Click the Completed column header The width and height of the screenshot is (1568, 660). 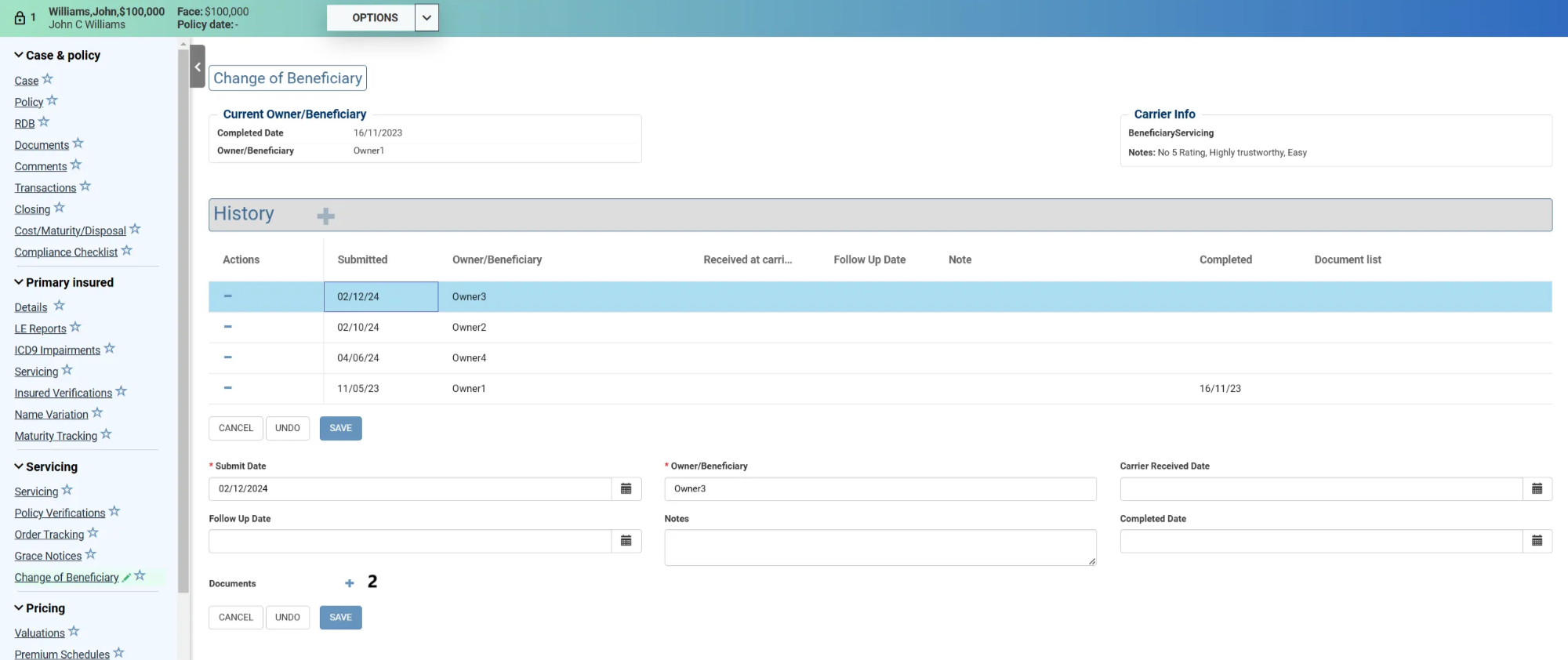click(x=1225, y=259)
